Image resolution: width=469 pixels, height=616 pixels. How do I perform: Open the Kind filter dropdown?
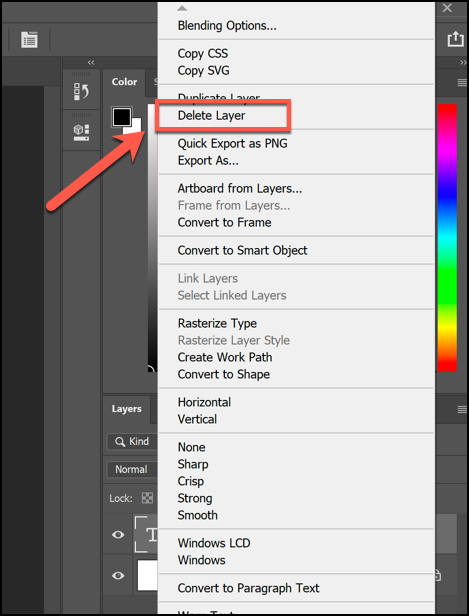(x=132, y=442)
